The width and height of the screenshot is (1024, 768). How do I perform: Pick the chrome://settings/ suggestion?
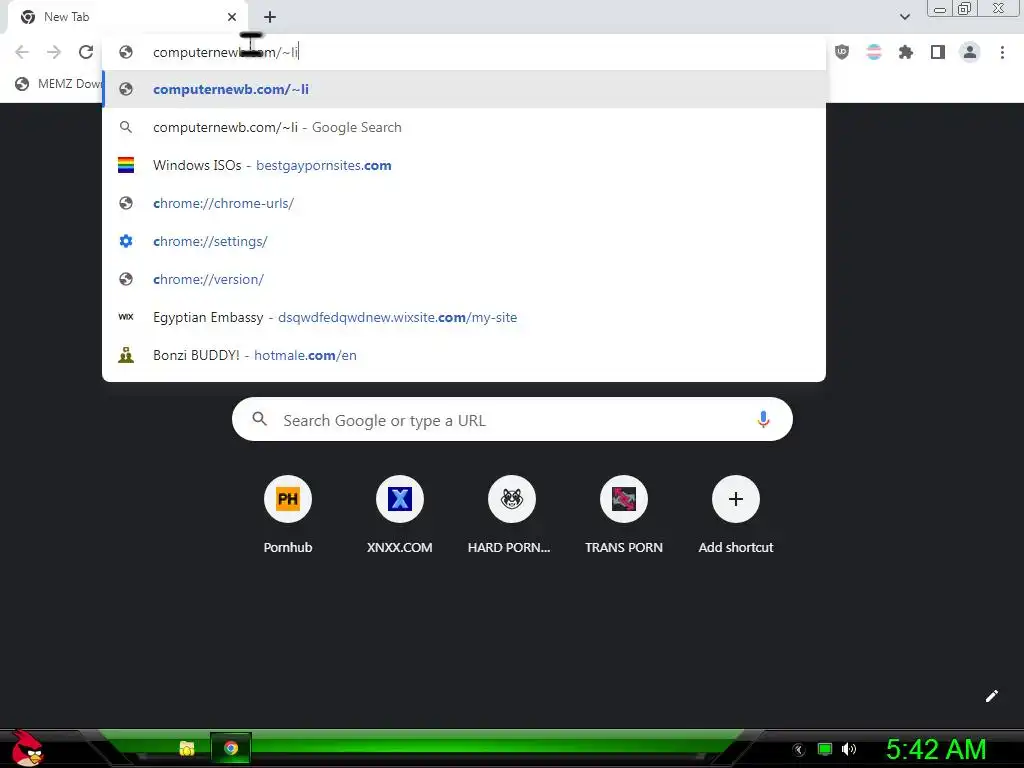464,241
